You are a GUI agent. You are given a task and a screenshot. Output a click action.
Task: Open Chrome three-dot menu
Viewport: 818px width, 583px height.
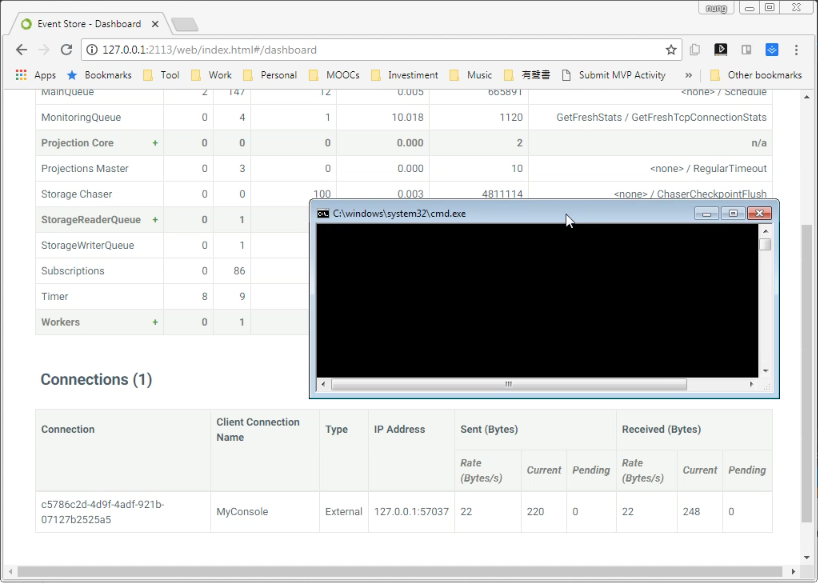(796, 50)
